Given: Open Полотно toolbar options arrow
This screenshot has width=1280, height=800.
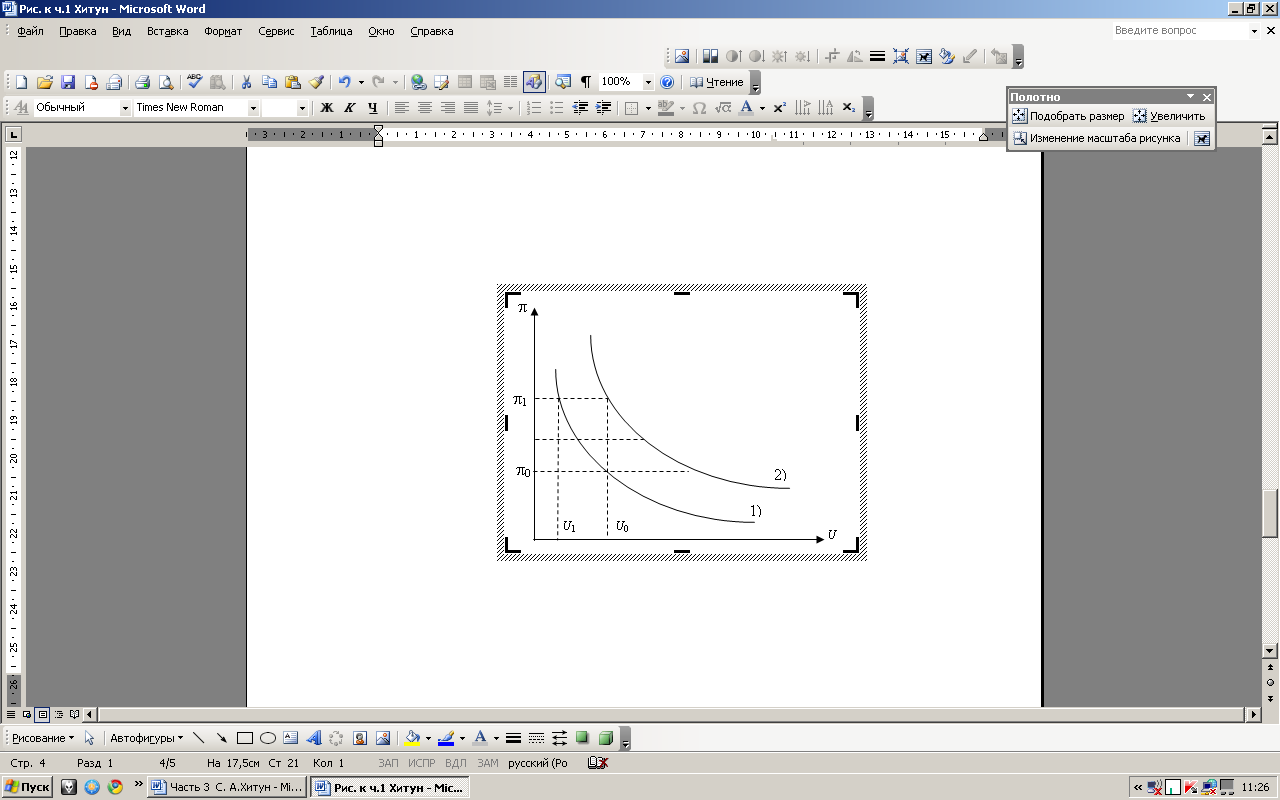Looking at the screenshot, I should [x=1190, y=97].
